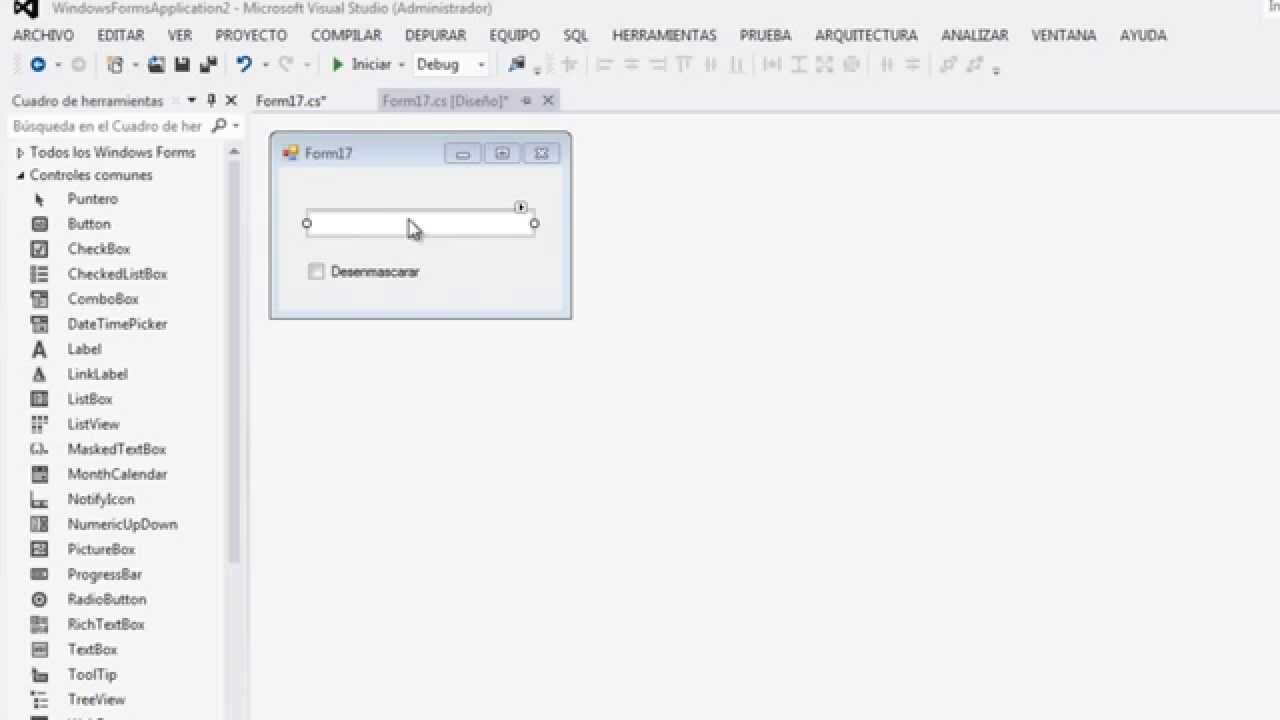
Task: Click the Make Same Width icon
Action: point(772,64)
